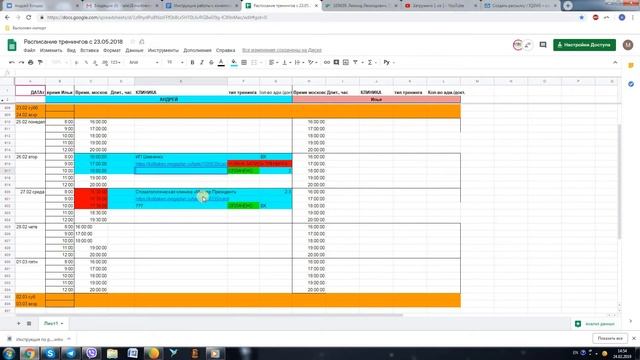This screenshot has width=640, height=360.
Task: Print the spreadsheet using printer icon
Action: coord(31,62)
